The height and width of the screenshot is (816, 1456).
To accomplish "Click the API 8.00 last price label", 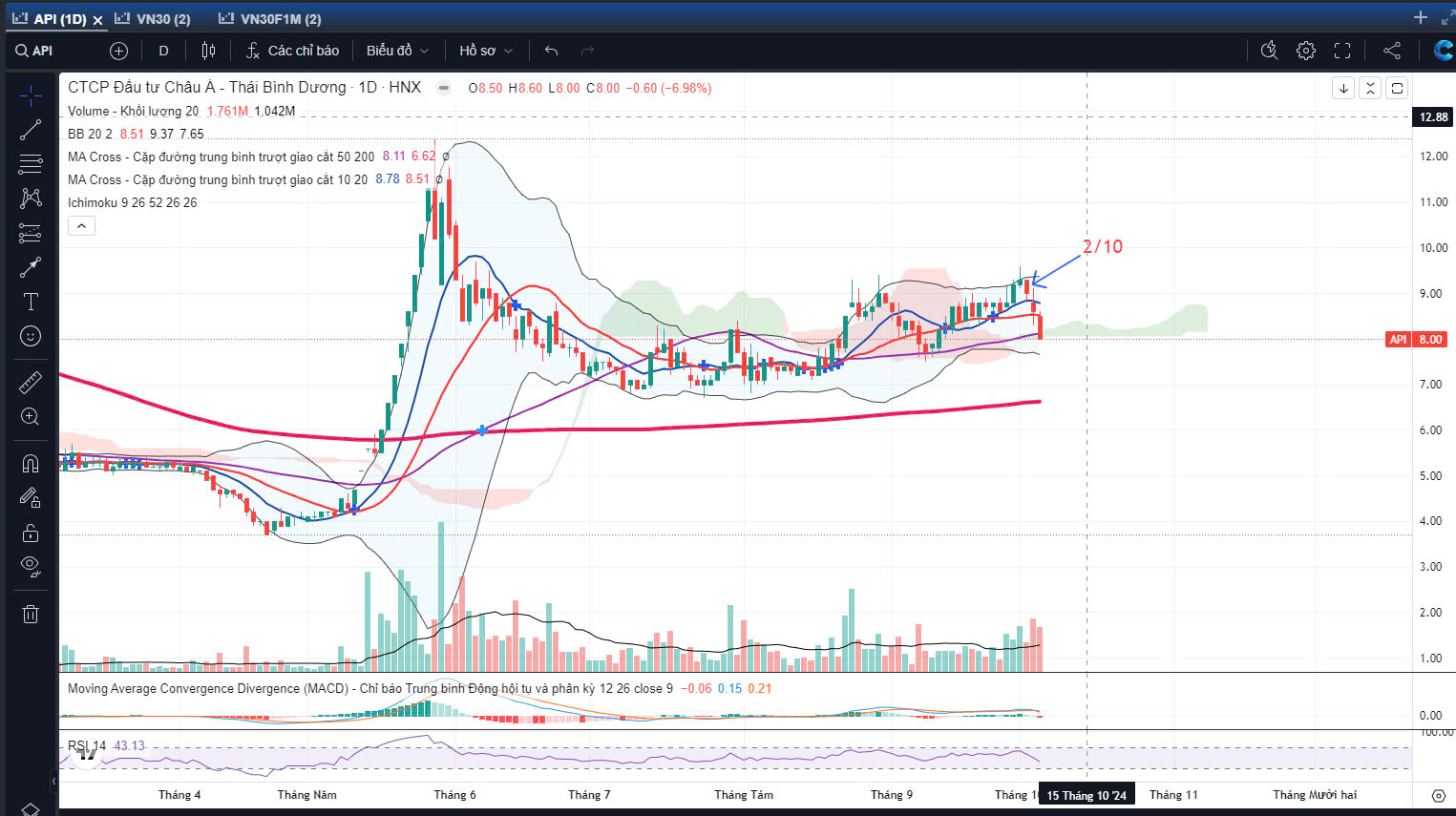I will 1417,340.
